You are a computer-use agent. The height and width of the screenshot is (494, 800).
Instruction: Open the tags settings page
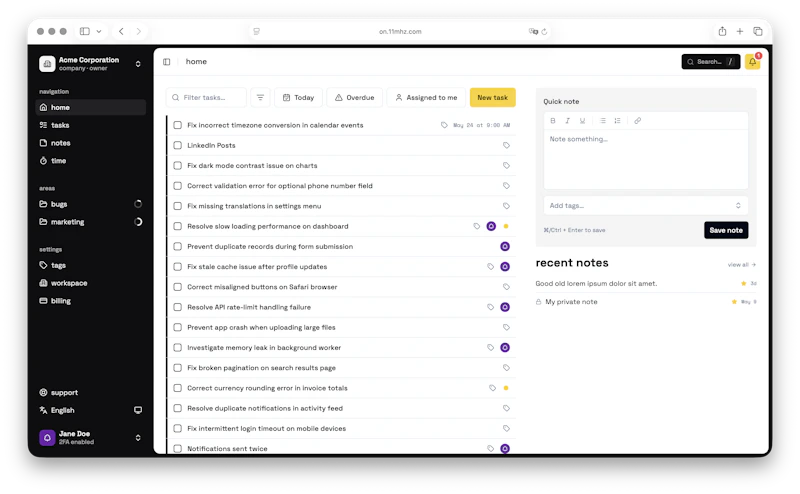pyautogui.click(x=90, y=265)
